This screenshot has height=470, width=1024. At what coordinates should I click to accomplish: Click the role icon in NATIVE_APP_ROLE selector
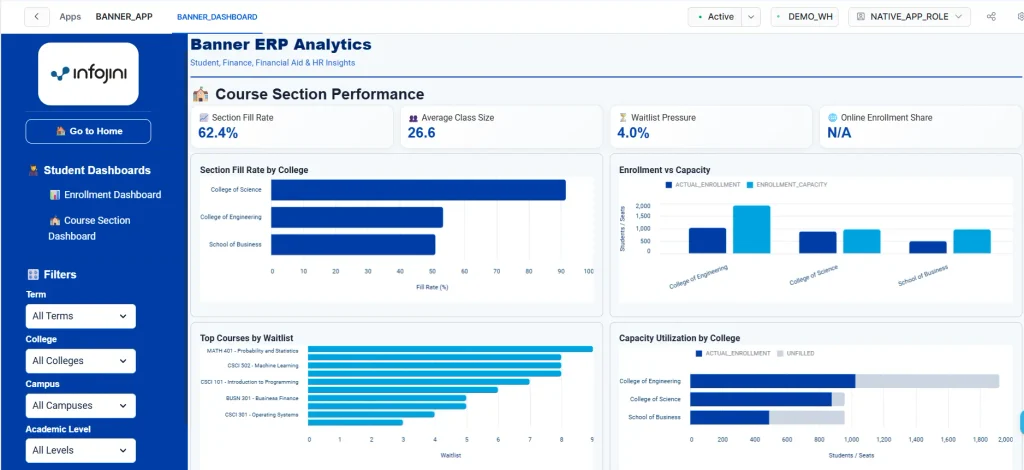[861, 17]
